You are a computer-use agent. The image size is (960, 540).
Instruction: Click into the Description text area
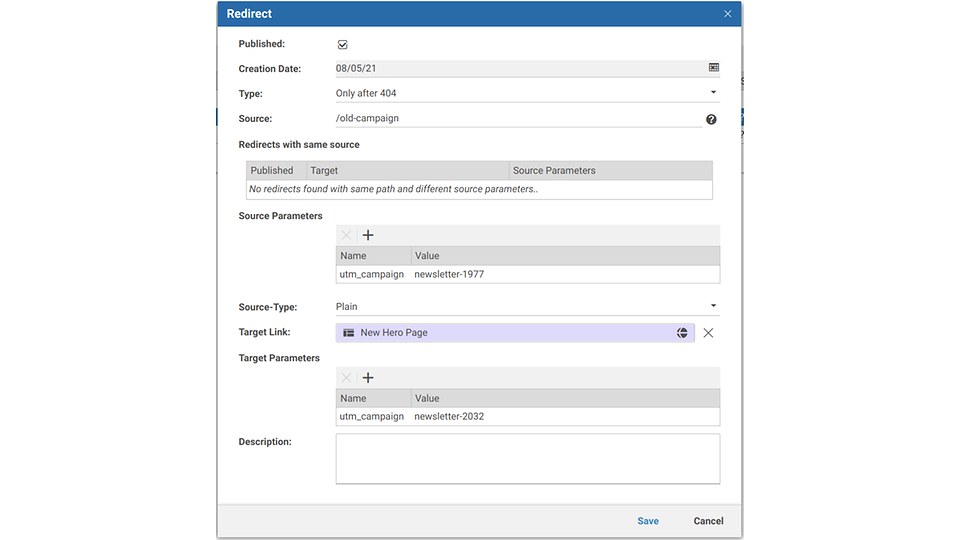point(528,459)
